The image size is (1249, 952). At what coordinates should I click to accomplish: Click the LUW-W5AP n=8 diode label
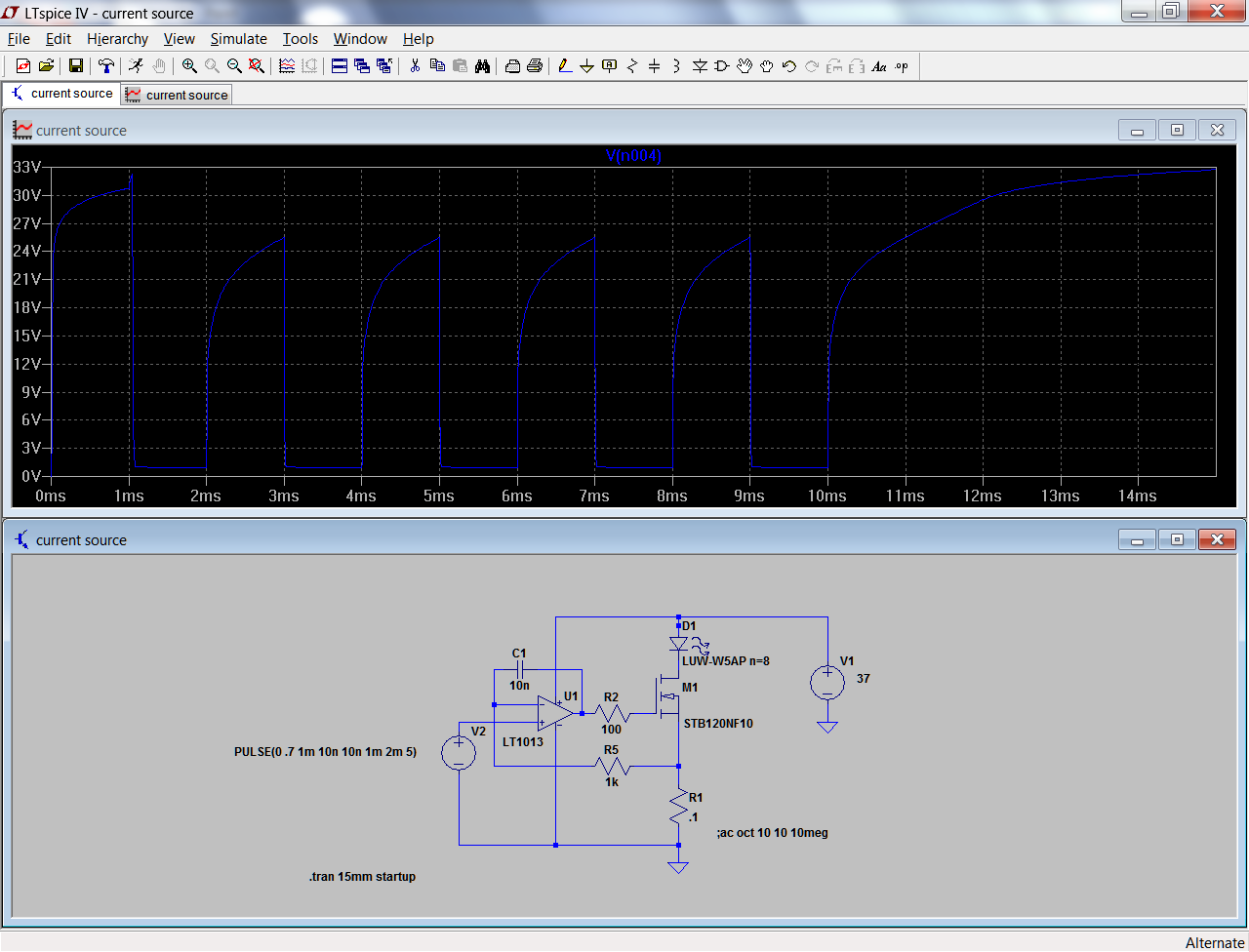pos(726,661)
